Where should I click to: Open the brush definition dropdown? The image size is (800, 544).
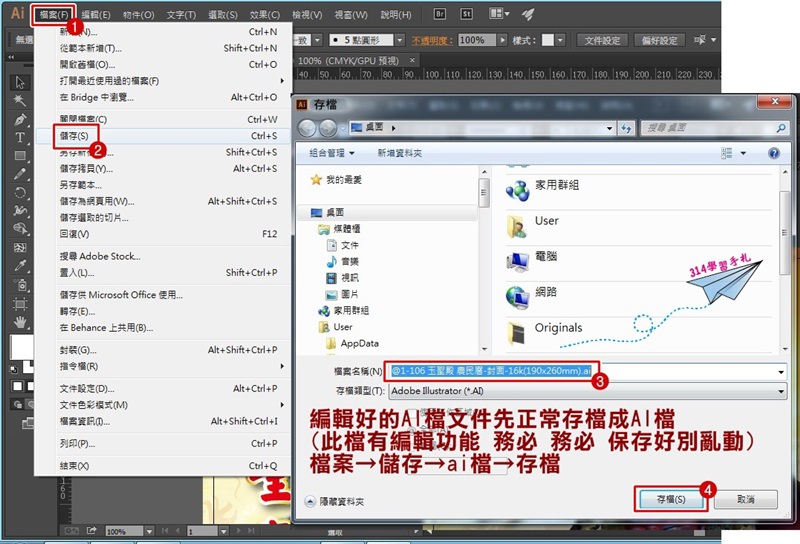pos(400,40)
